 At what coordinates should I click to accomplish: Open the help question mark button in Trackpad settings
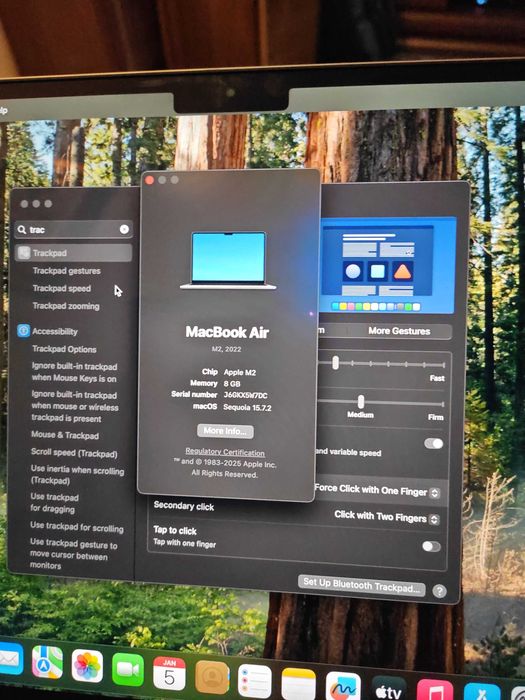[439, 591]
